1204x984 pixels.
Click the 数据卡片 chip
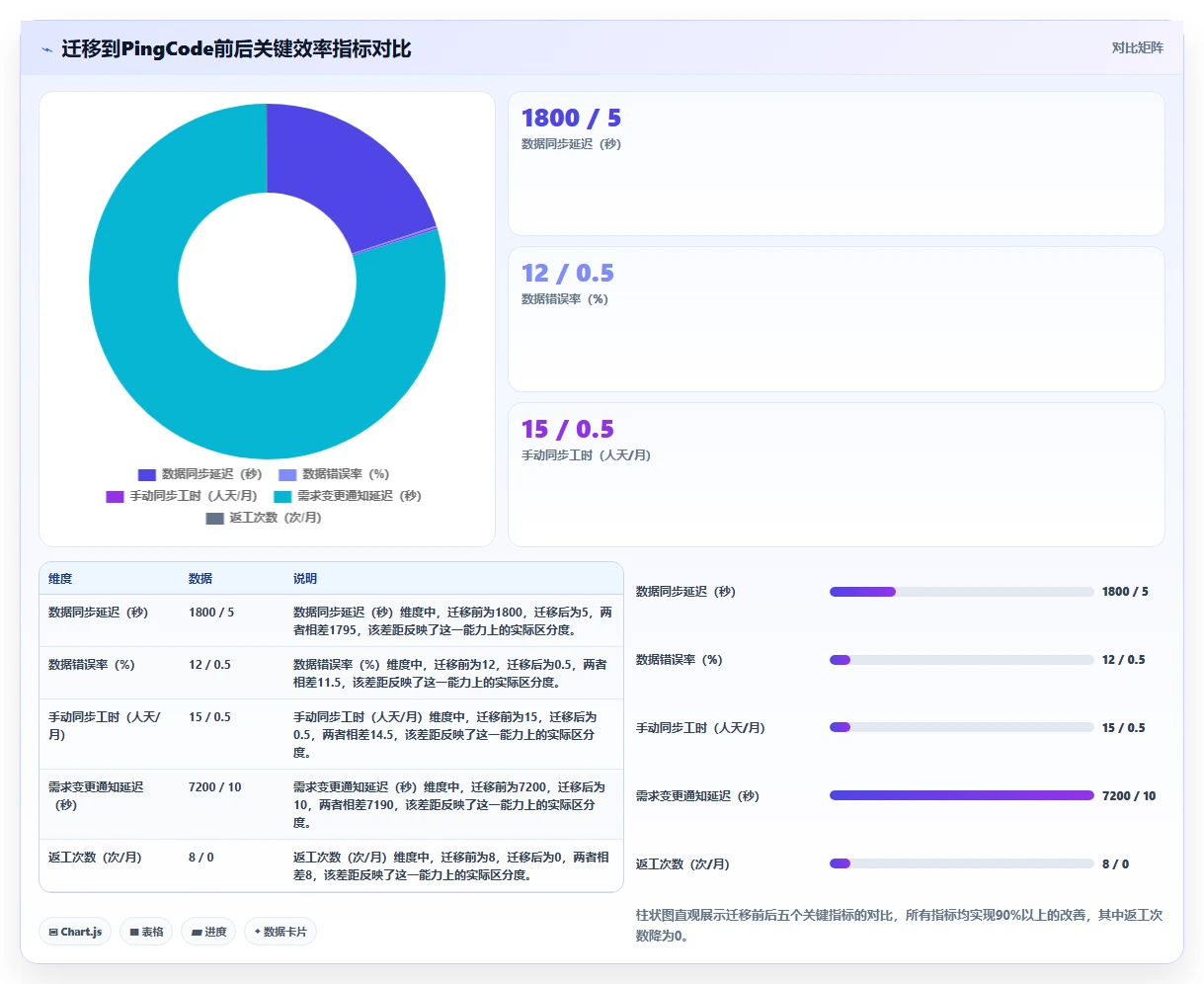[281, 932]
